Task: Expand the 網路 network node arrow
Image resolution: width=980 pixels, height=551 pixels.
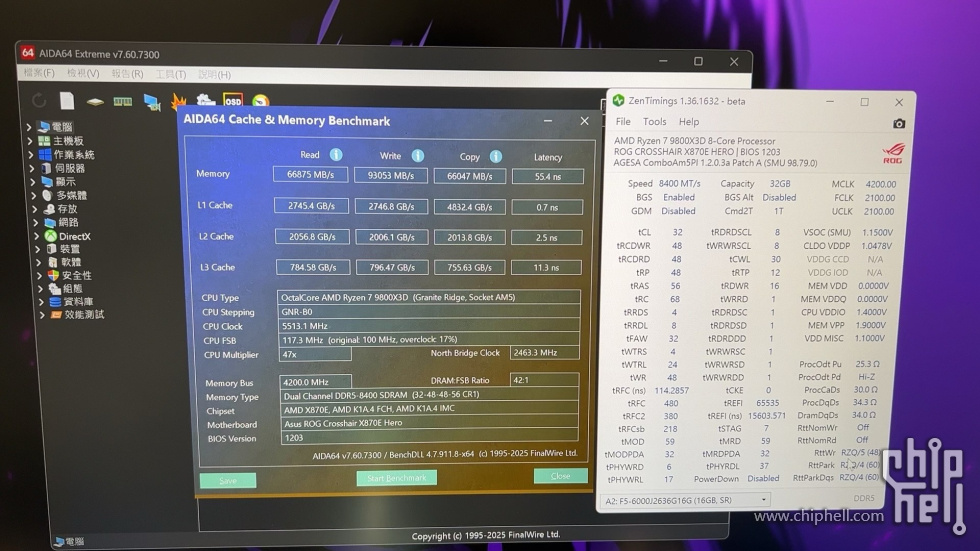Action: coord(36,222)
